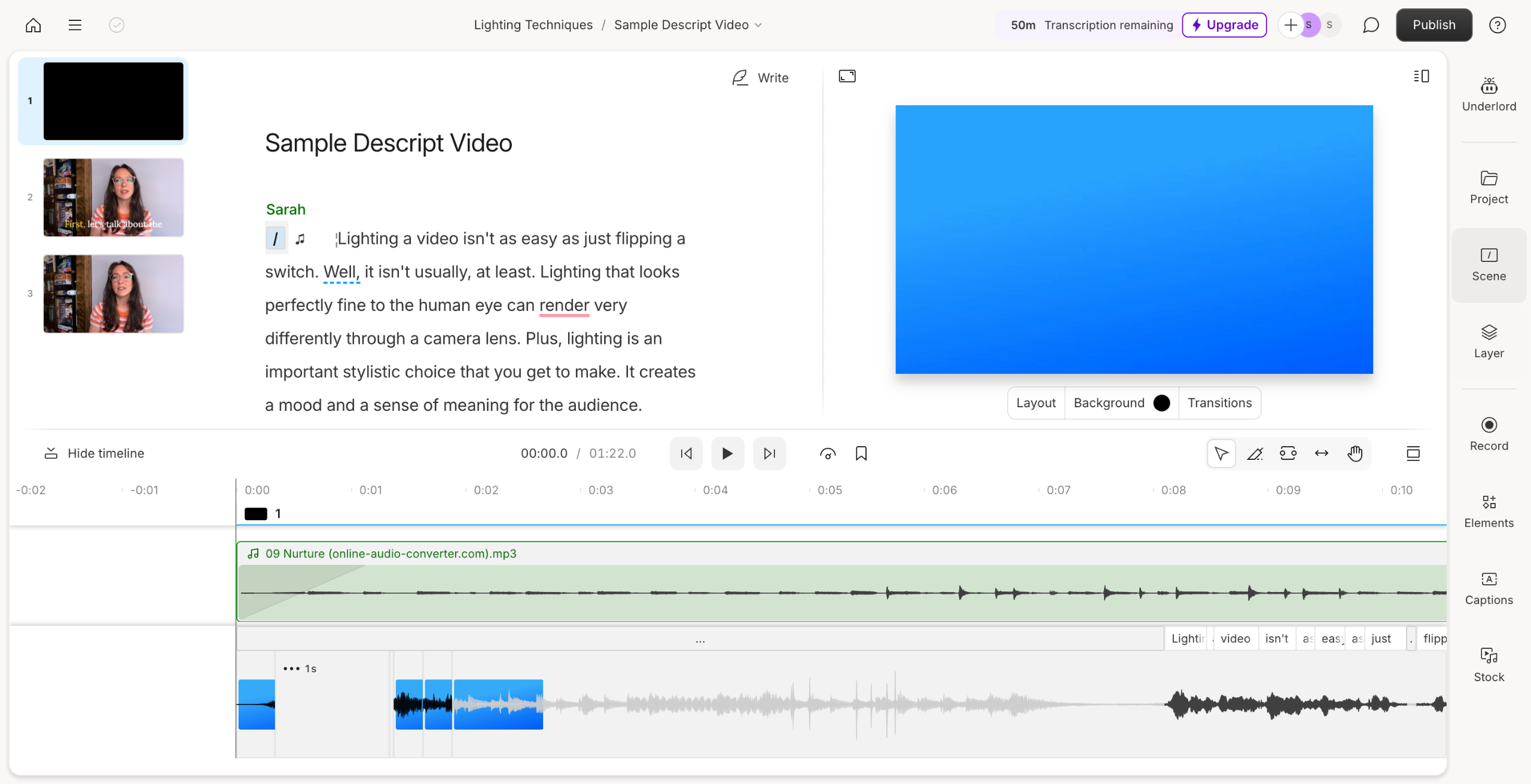Open the Transitions tab under canvas
1531x784 pixels.
(x=1219, y=403)
